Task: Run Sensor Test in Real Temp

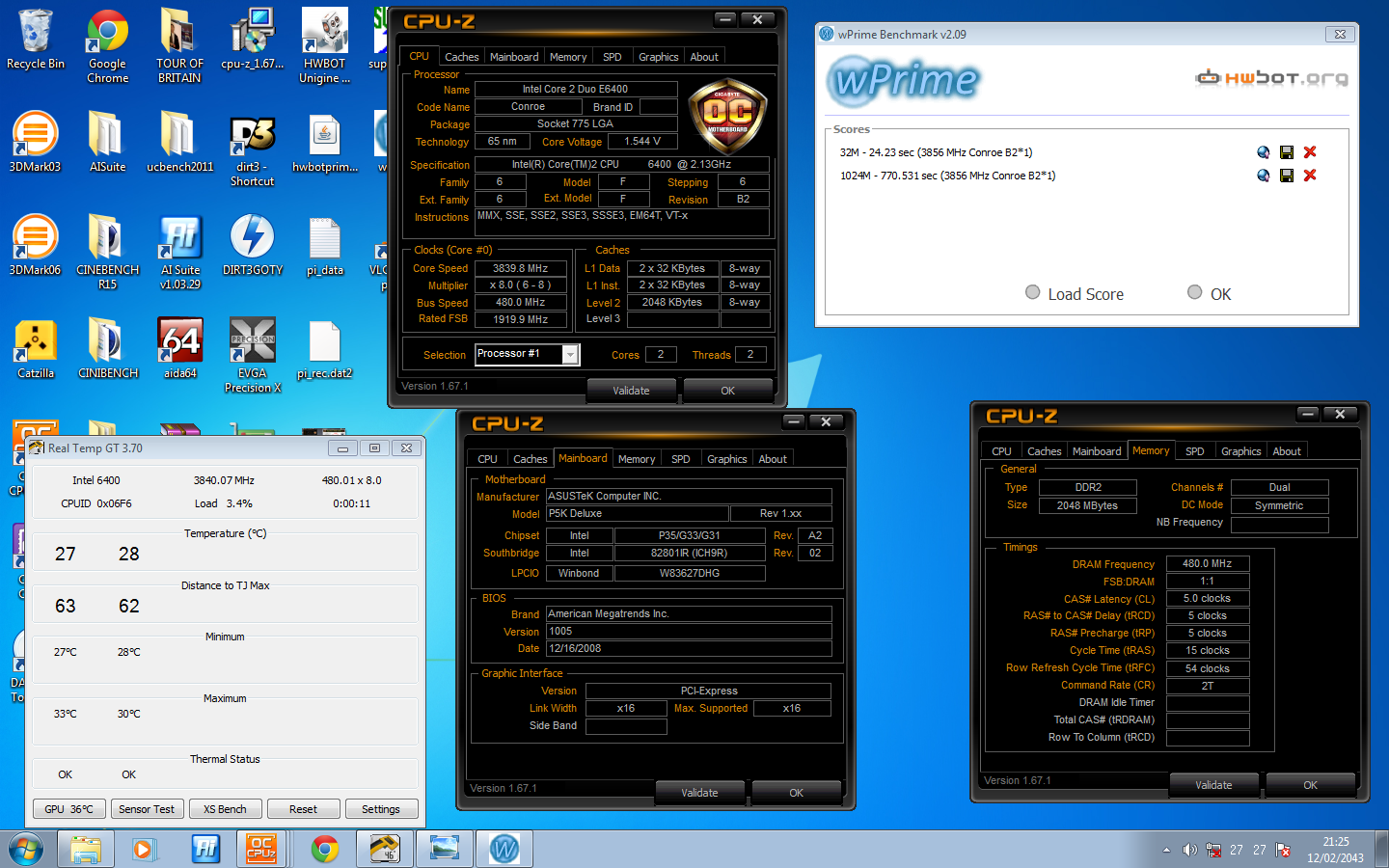Action: click(147, 809)
